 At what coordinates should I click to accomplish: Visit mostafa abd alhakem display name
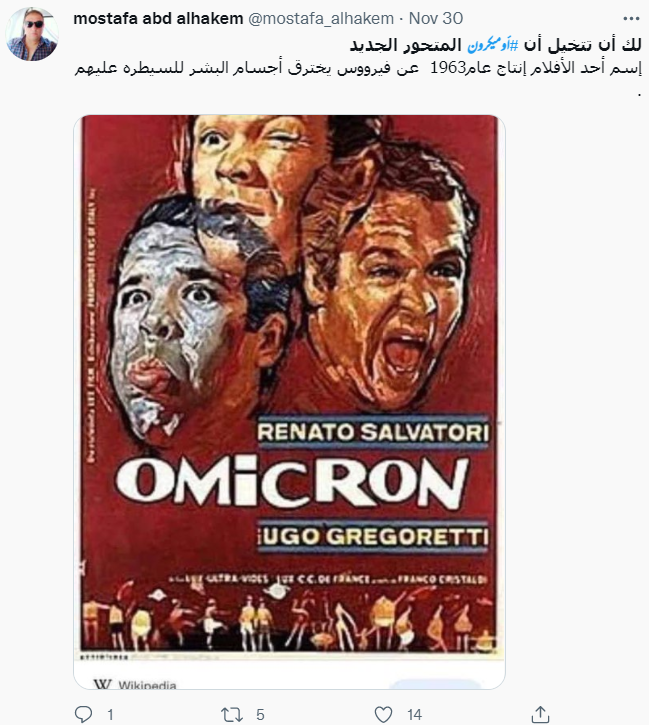click(158, 18)
